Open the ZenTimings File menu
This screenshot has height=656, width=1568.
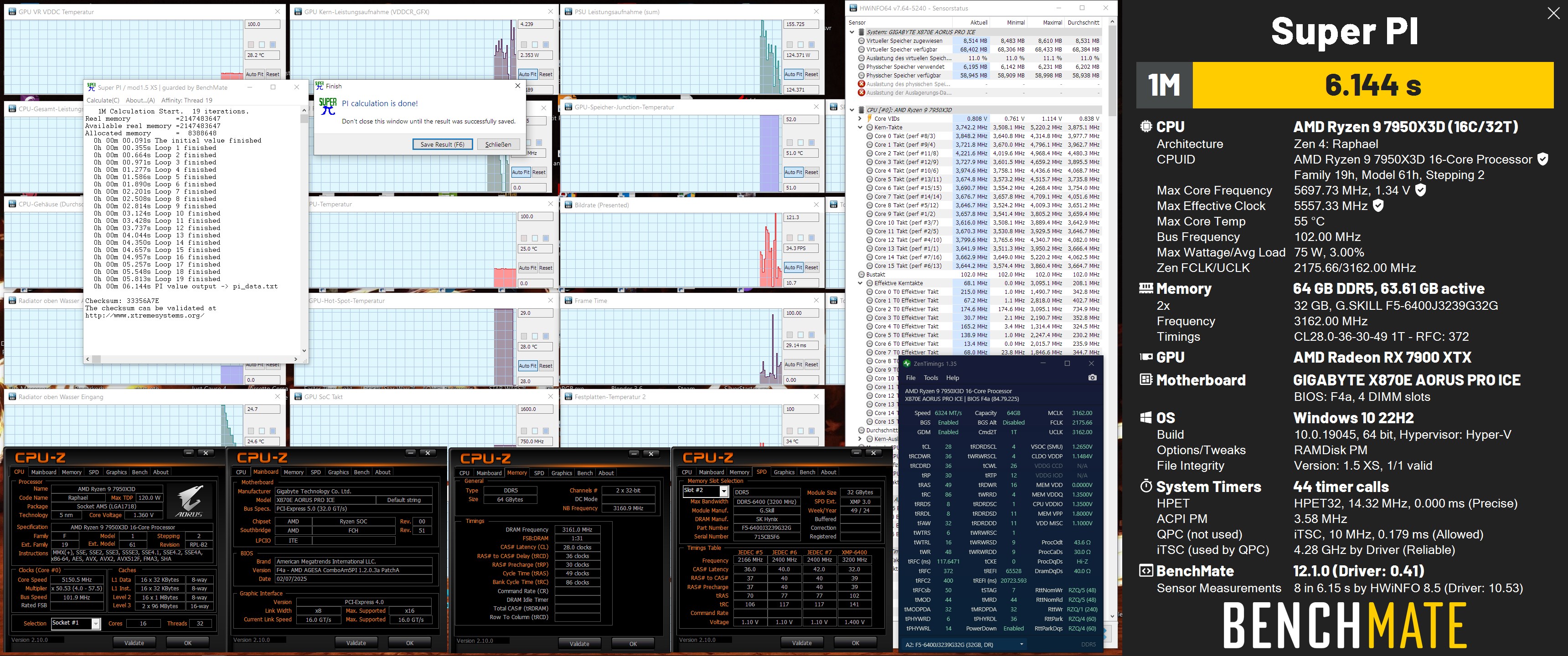tap(911, 378)
